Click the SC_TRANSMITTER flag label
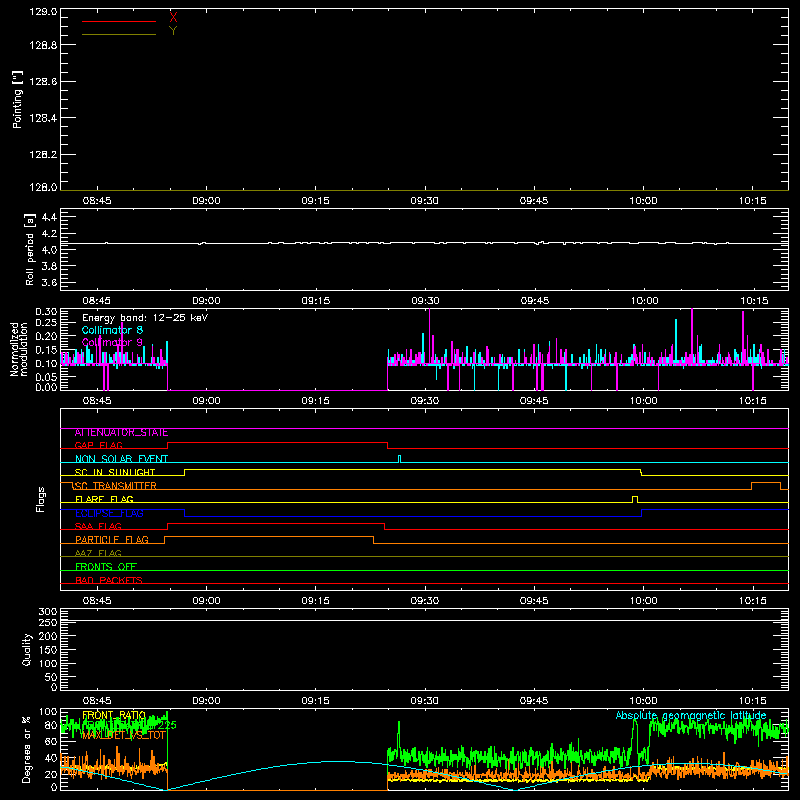Viewport: 800px width, 800px height. [116, 486]
